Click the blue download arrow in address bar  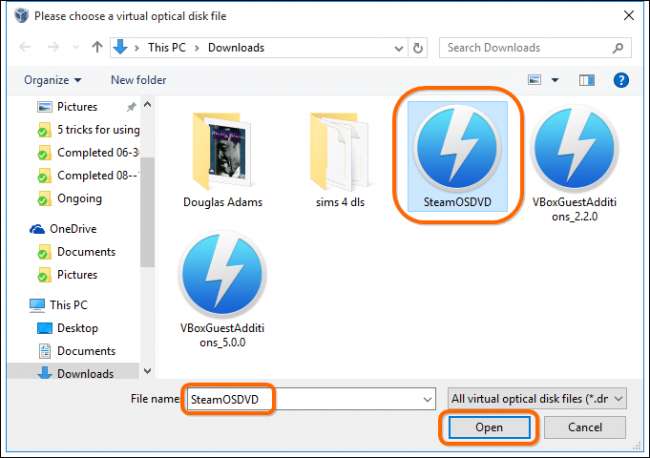[120, 47]
